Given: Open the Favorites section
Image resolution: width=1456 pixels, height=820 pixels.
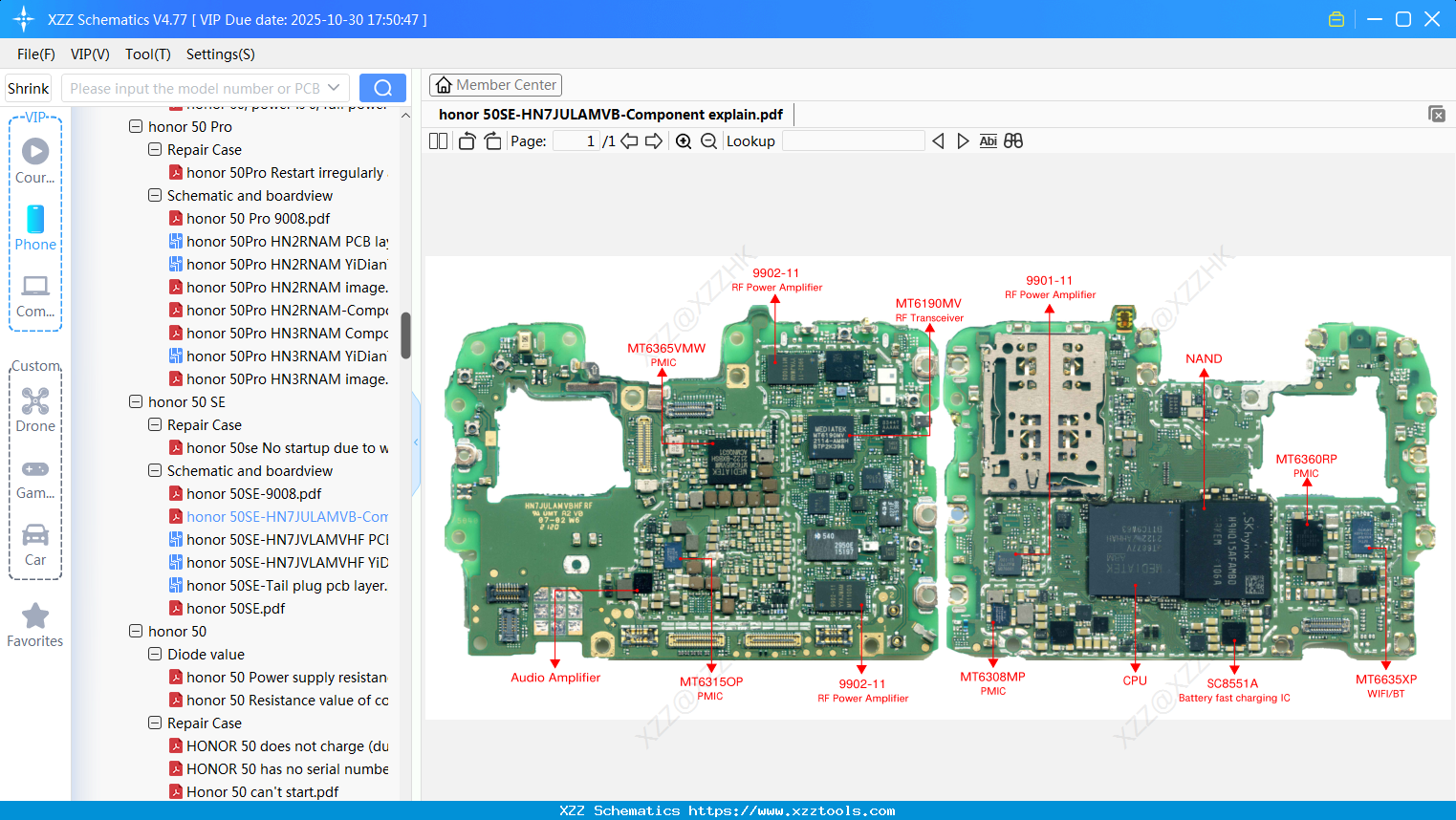Looking at the screenshot, I should pos(35,626).
